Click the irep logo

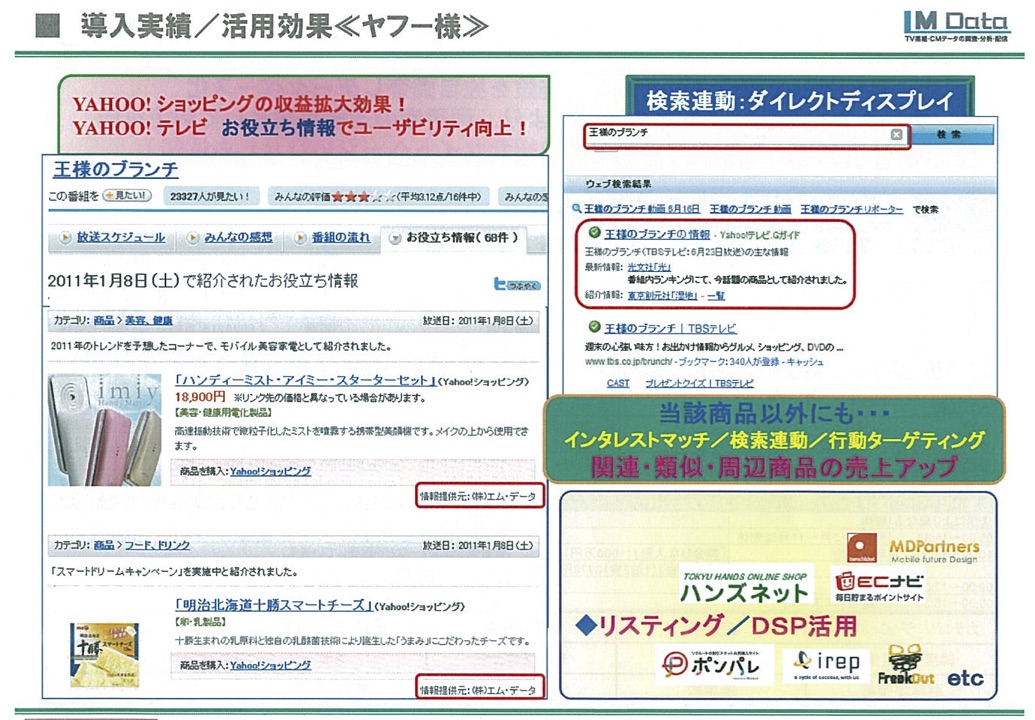tap(826, 665)
